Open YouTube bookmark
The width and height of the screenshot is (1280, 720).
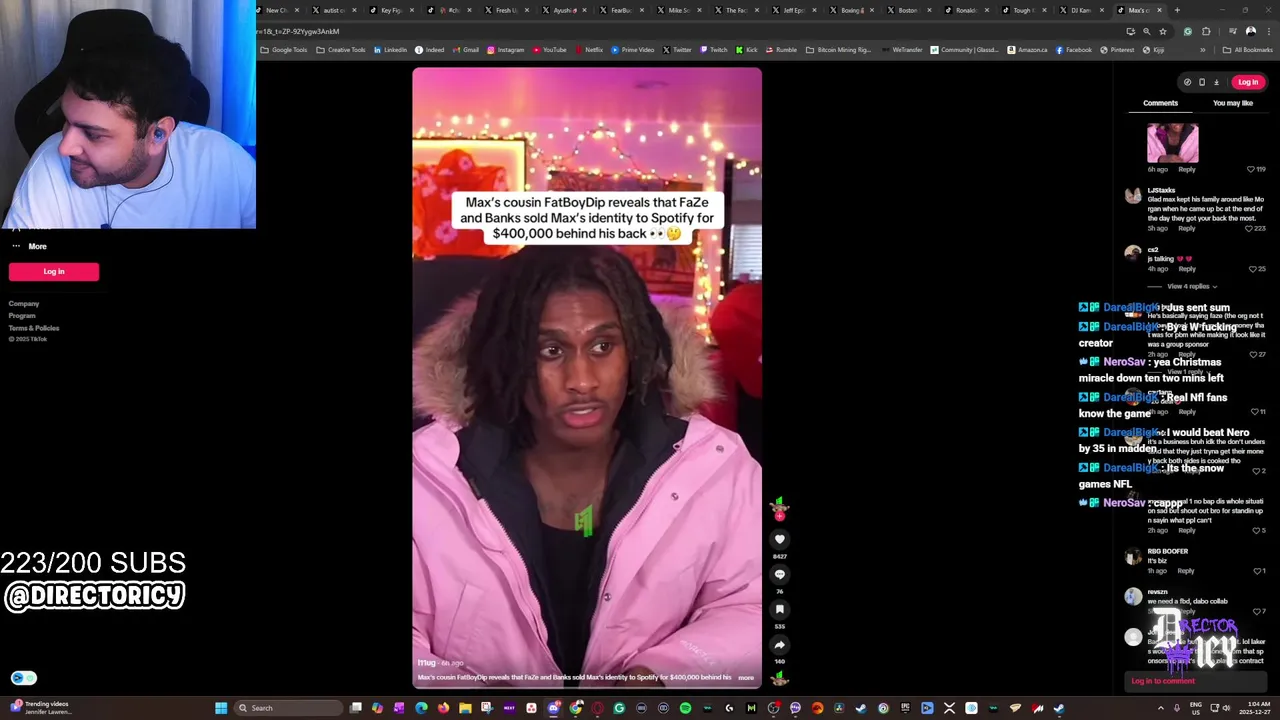[550, 50]
